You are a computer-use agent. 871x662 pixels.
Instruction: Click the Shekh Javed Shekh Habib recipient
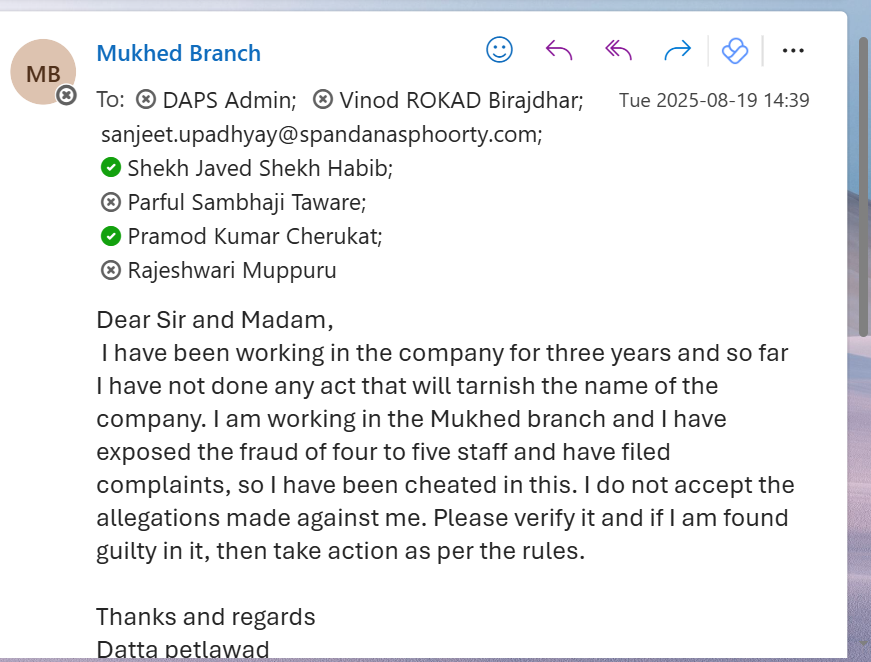coord(259,168)
